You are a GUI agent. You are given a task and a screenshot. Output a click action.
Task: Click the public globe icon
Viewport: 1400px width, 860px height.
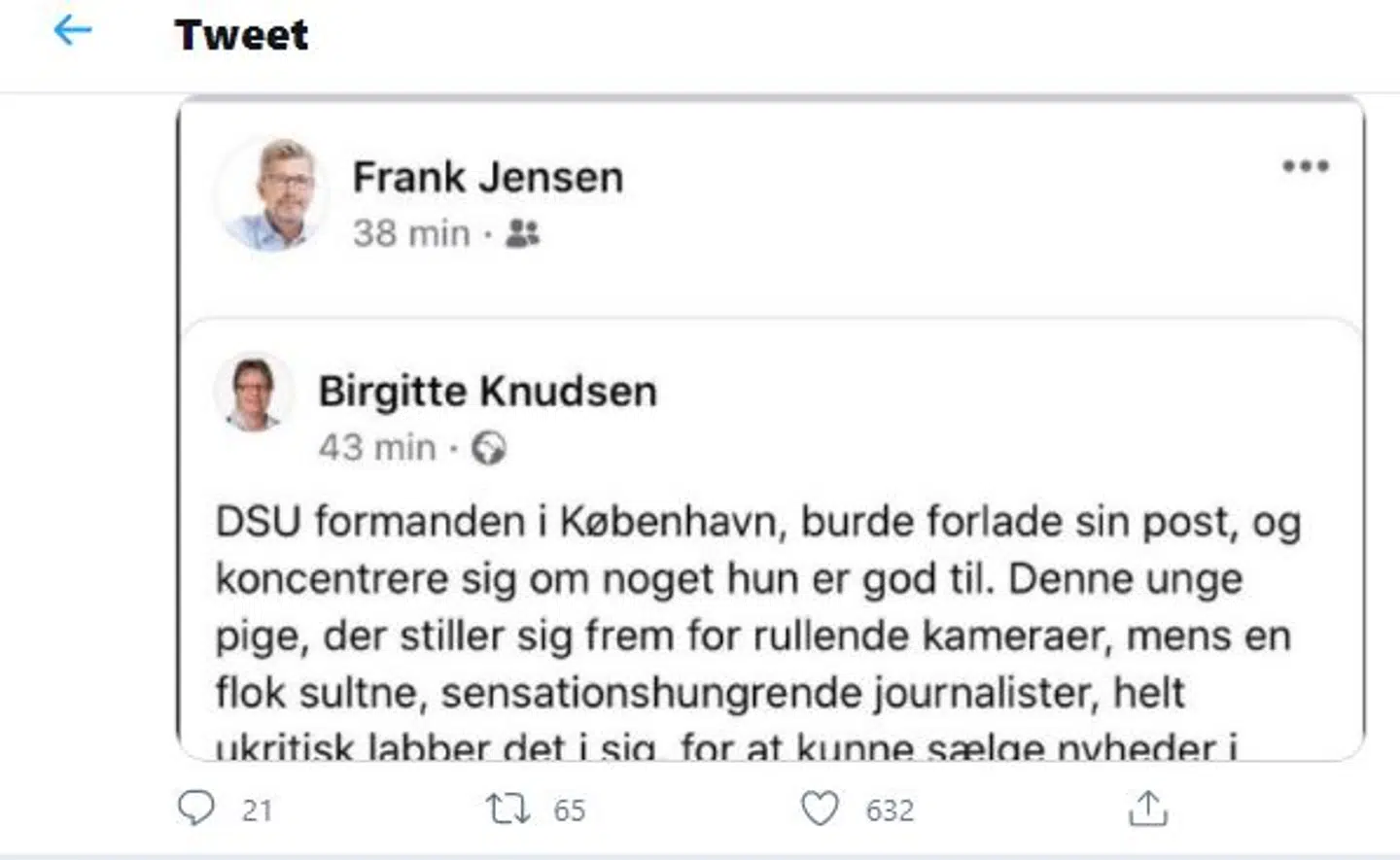pyautogui.click(x=488, y=448)
